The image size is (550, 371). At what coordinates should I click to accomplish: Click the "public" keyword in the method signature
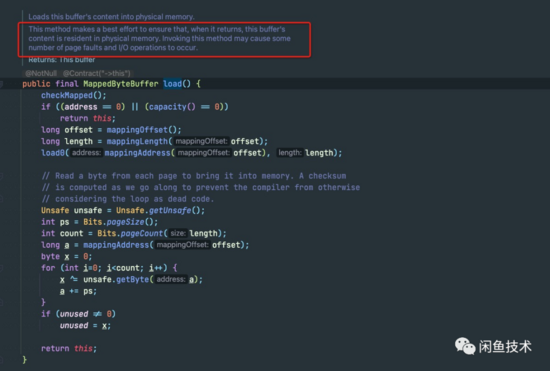coord(36,84)
